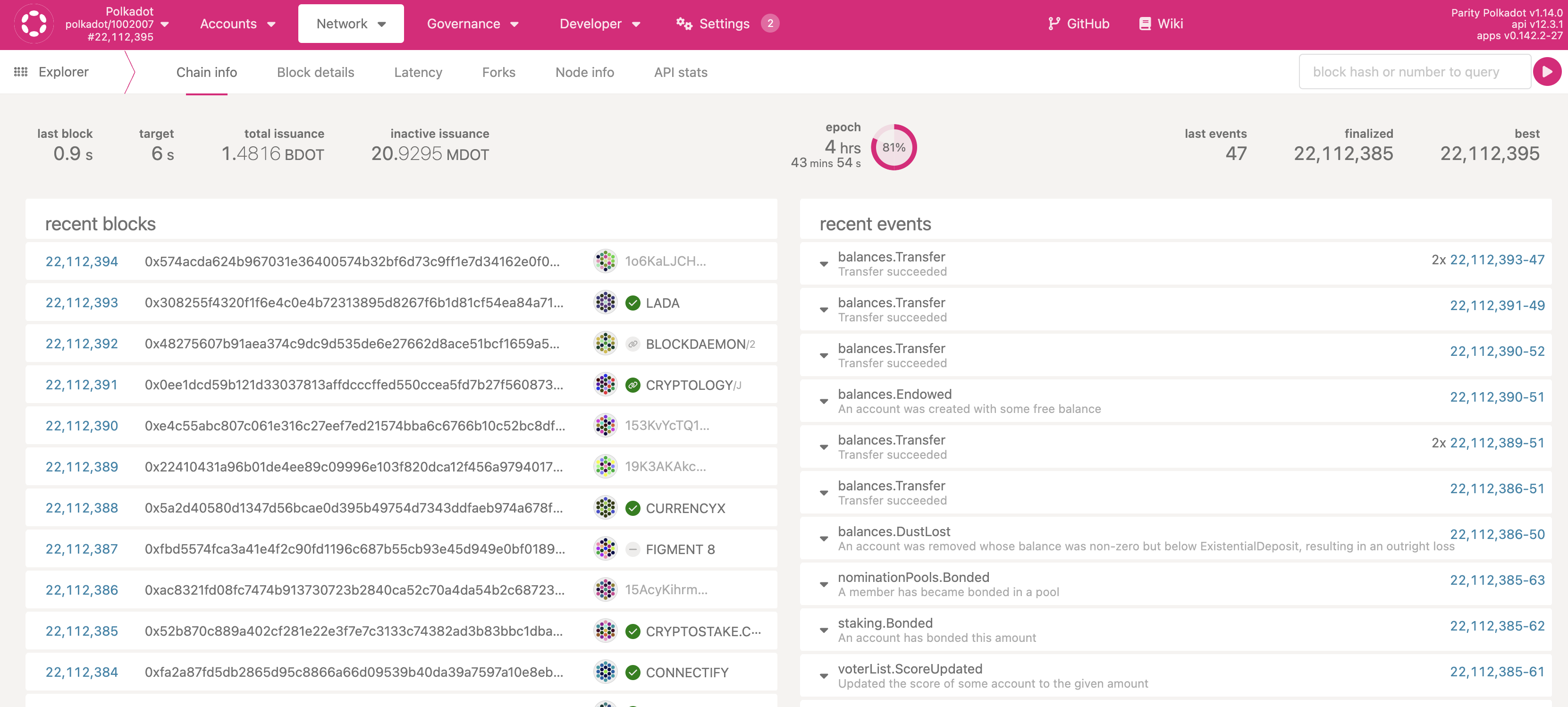
Task: Expand the staking.Bonded event details
Action: tap(824, 631)
